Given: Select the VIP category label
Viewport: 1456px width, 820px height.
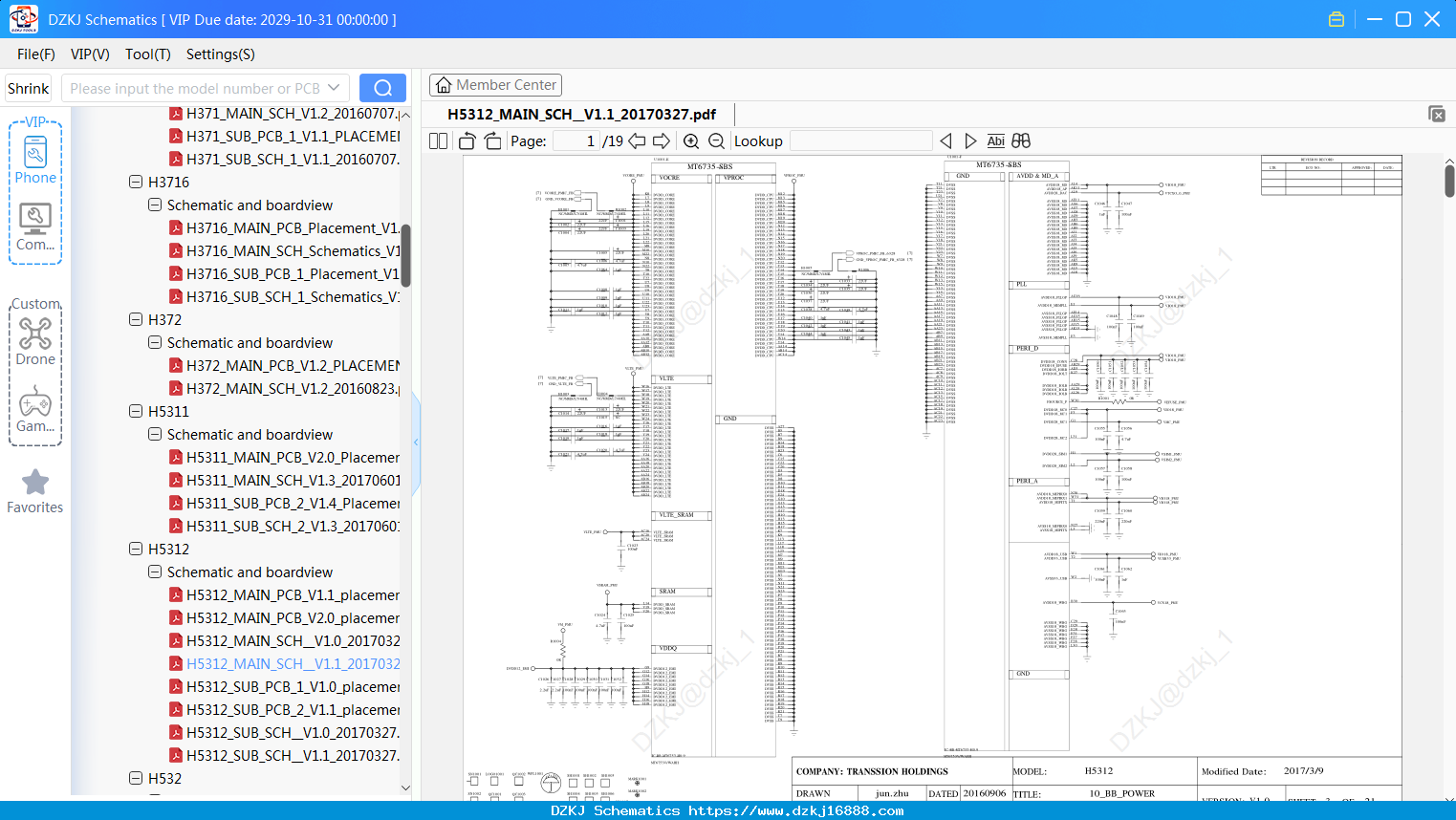Looking at the screenshot, I should (35, 122).
